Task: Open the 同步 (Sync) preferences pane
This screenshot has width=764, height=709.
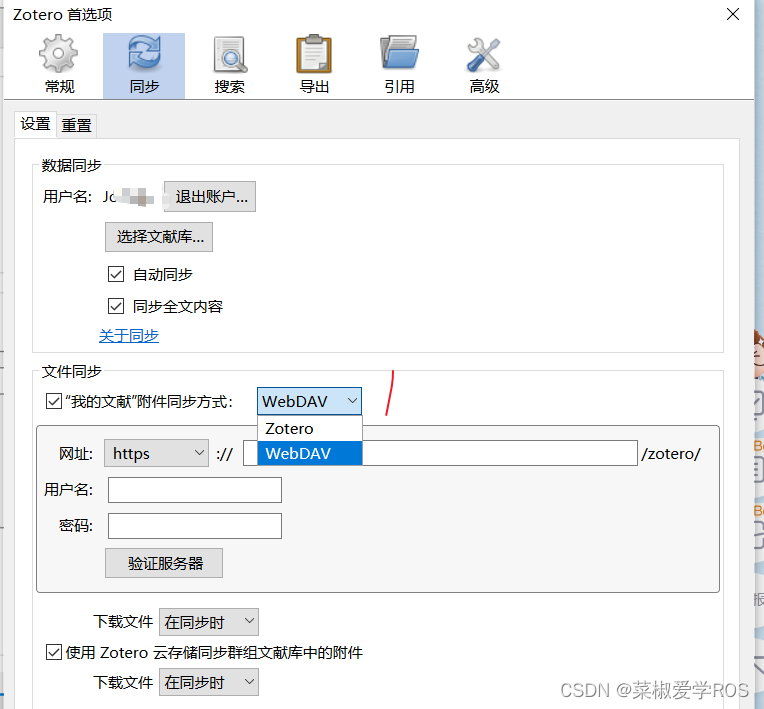Action: coord(144,65)
